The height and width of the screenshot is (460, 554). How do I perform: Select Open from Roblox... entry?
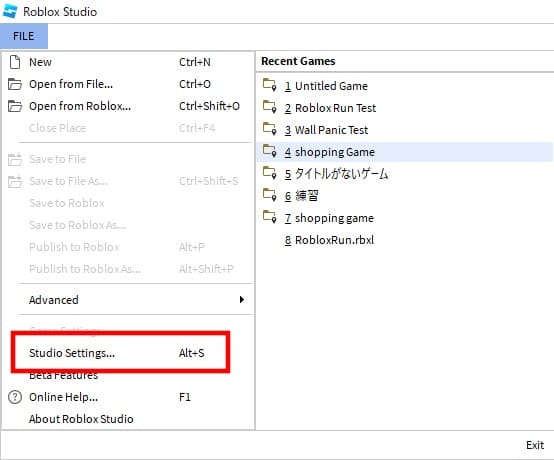point(128,106)
